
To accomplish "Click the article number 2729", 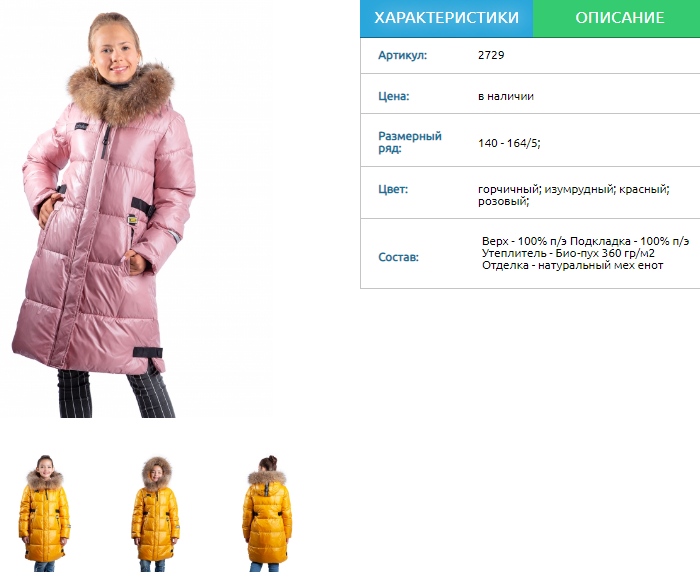I will (491, 55).
